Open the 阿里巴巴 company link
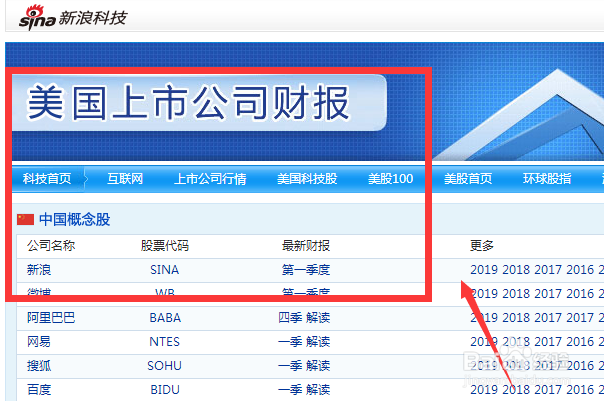 51,318
